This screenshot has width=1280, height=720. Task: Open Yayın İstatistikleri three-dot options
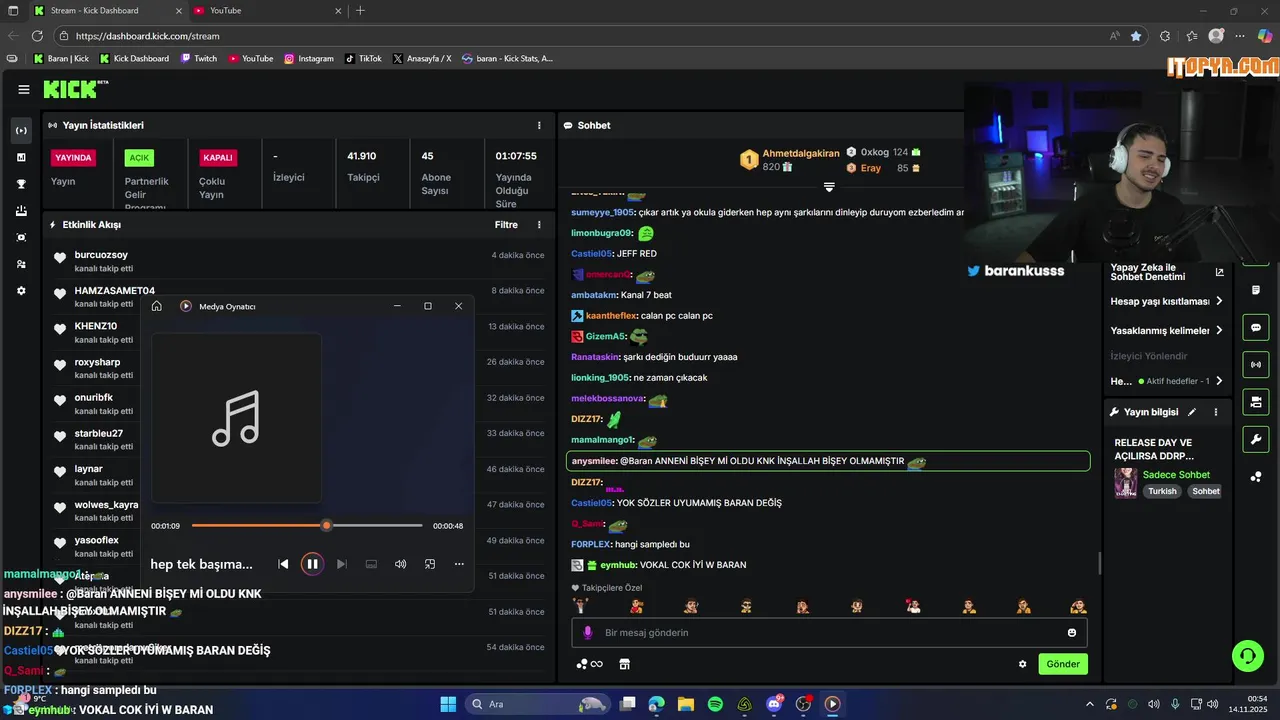539,126
